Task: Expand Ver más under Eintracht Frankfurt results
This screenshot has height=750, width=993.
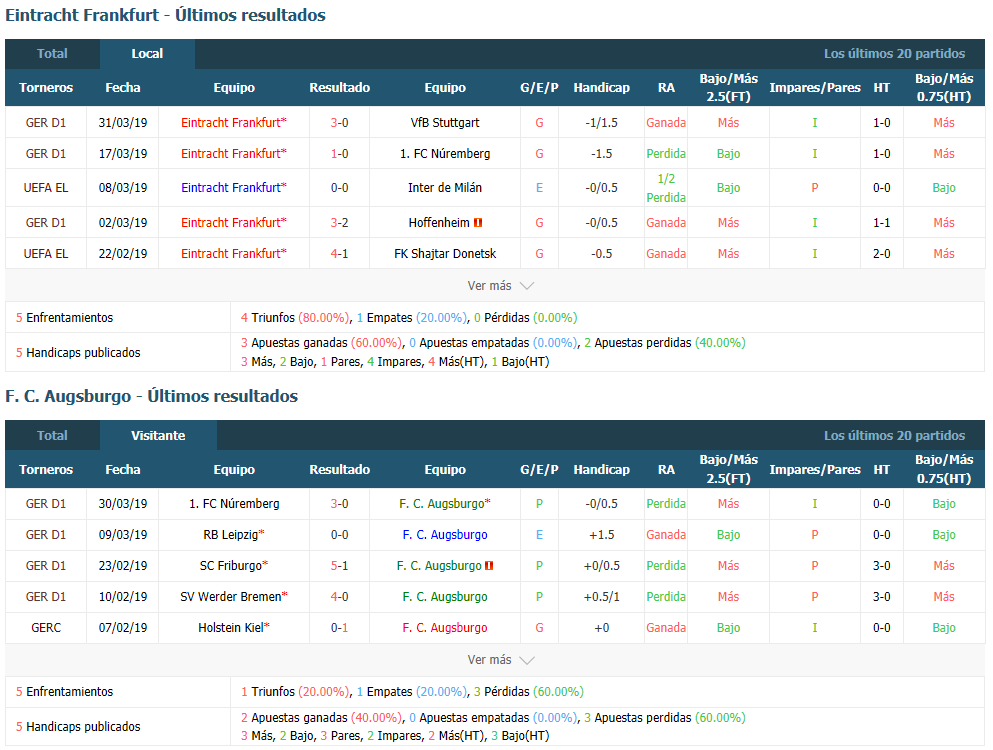Action: coord(500,286)
